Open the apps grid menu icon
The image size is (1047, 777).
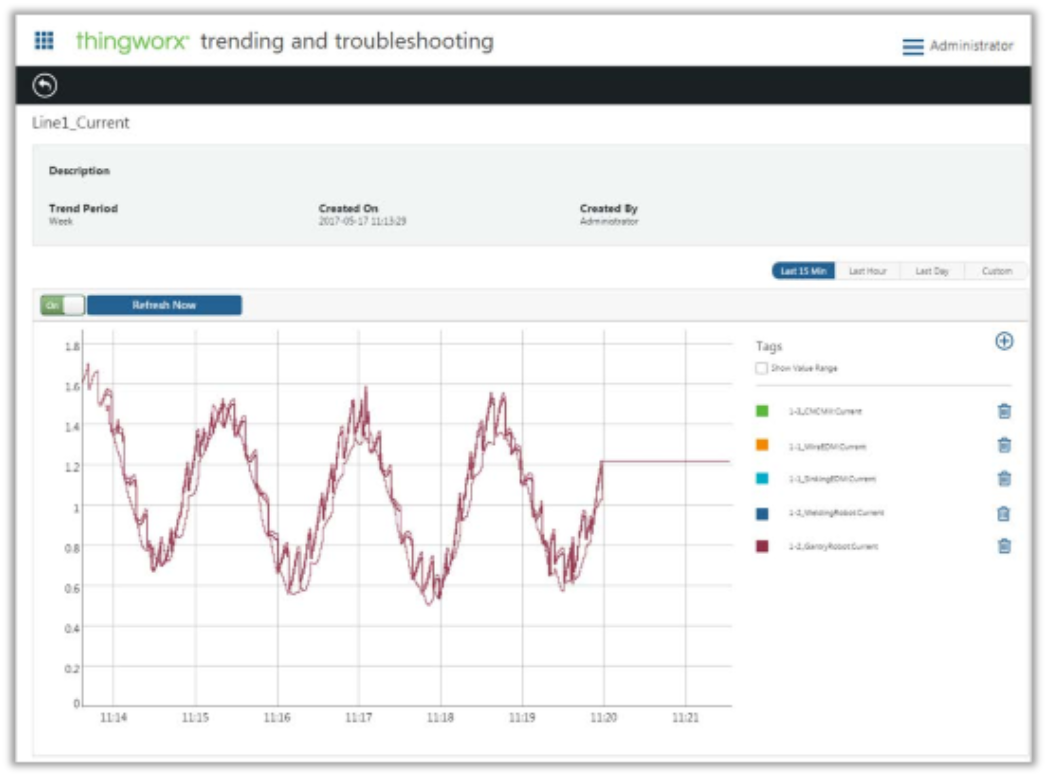44,41
